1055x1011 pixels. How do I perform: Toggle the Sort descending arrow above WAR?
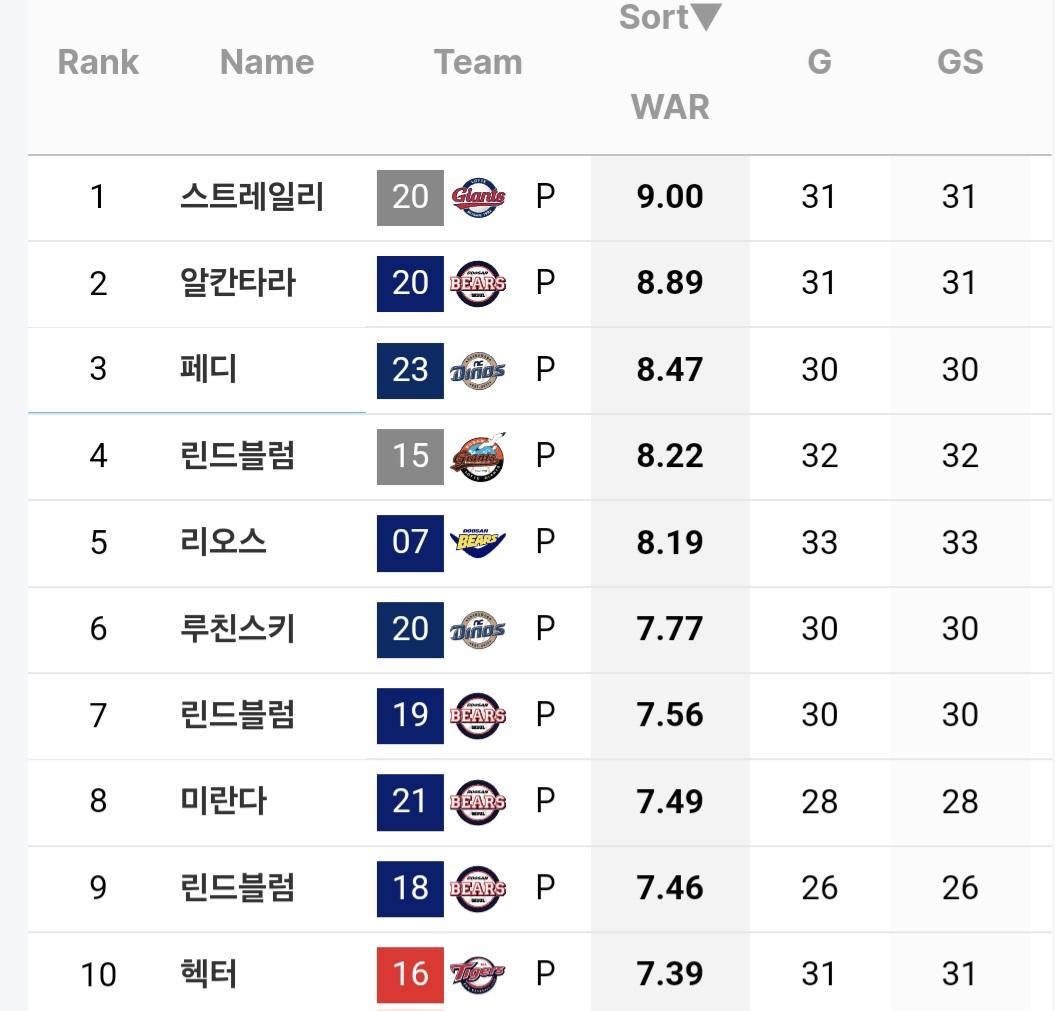706,17
